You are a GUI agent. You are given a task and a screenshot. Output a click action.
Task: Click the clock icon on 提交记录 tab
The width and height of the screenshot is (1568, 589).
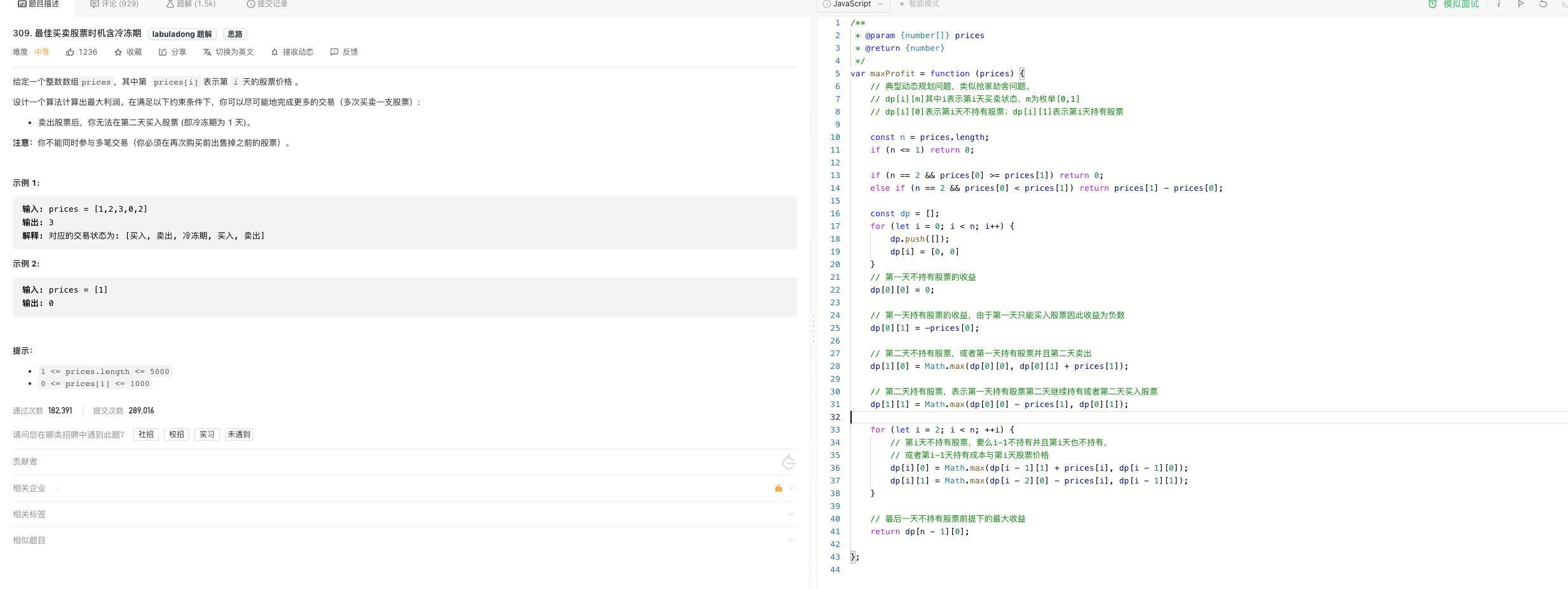(x=251, y=4)
